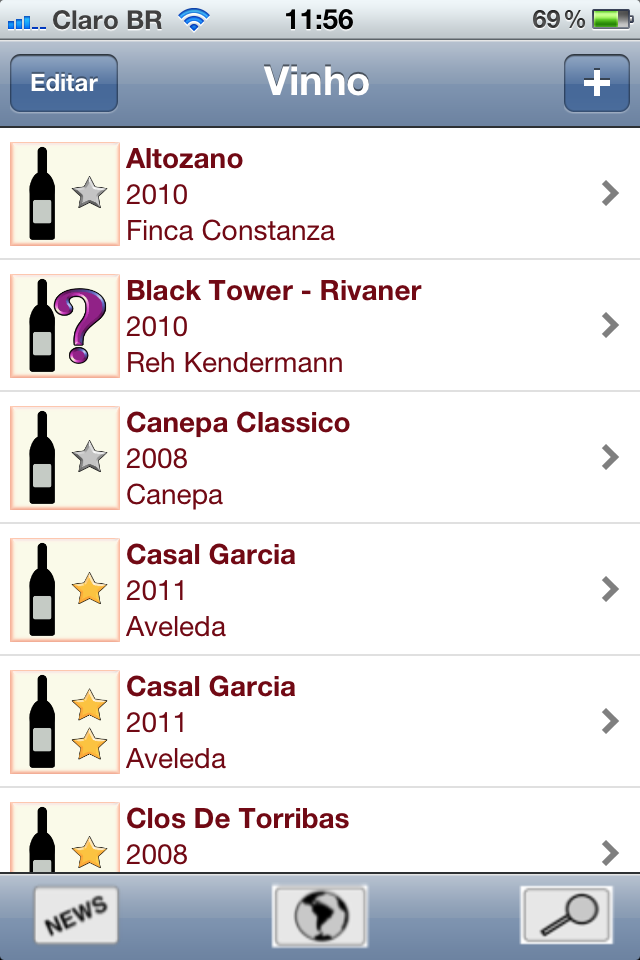Open the NEWS section icon

(x=76, y=914)
